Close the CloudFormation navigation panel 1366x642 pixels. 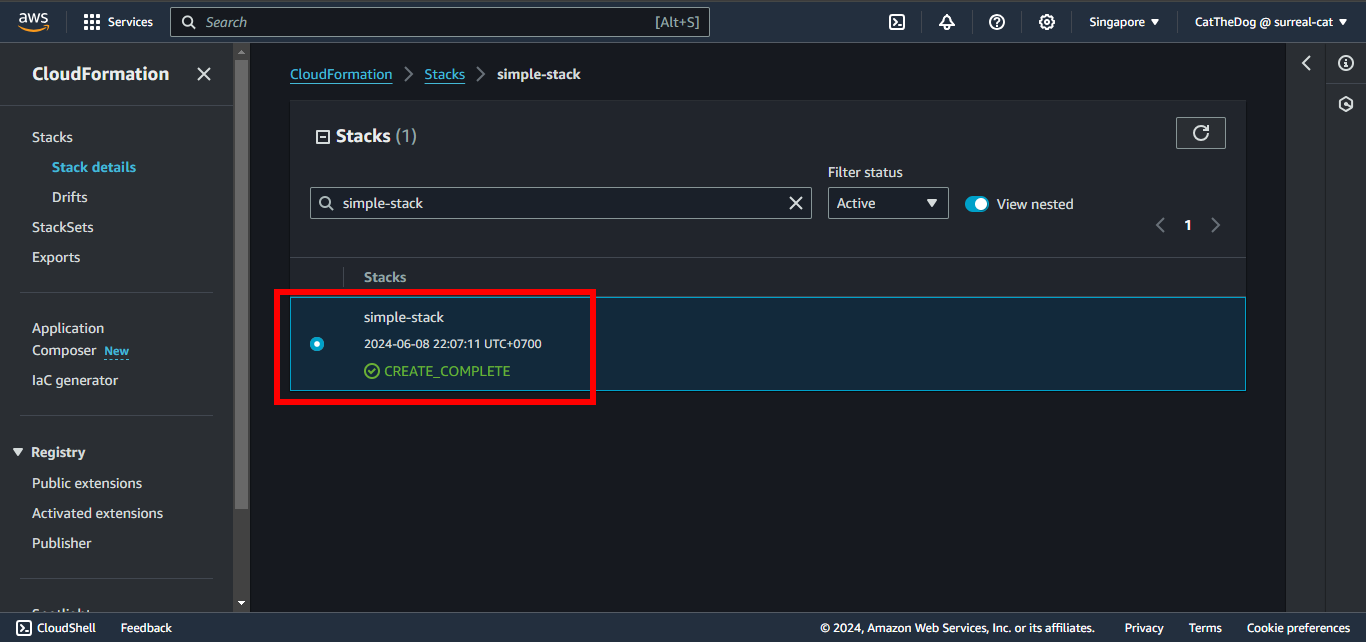(x=204, y=74)
